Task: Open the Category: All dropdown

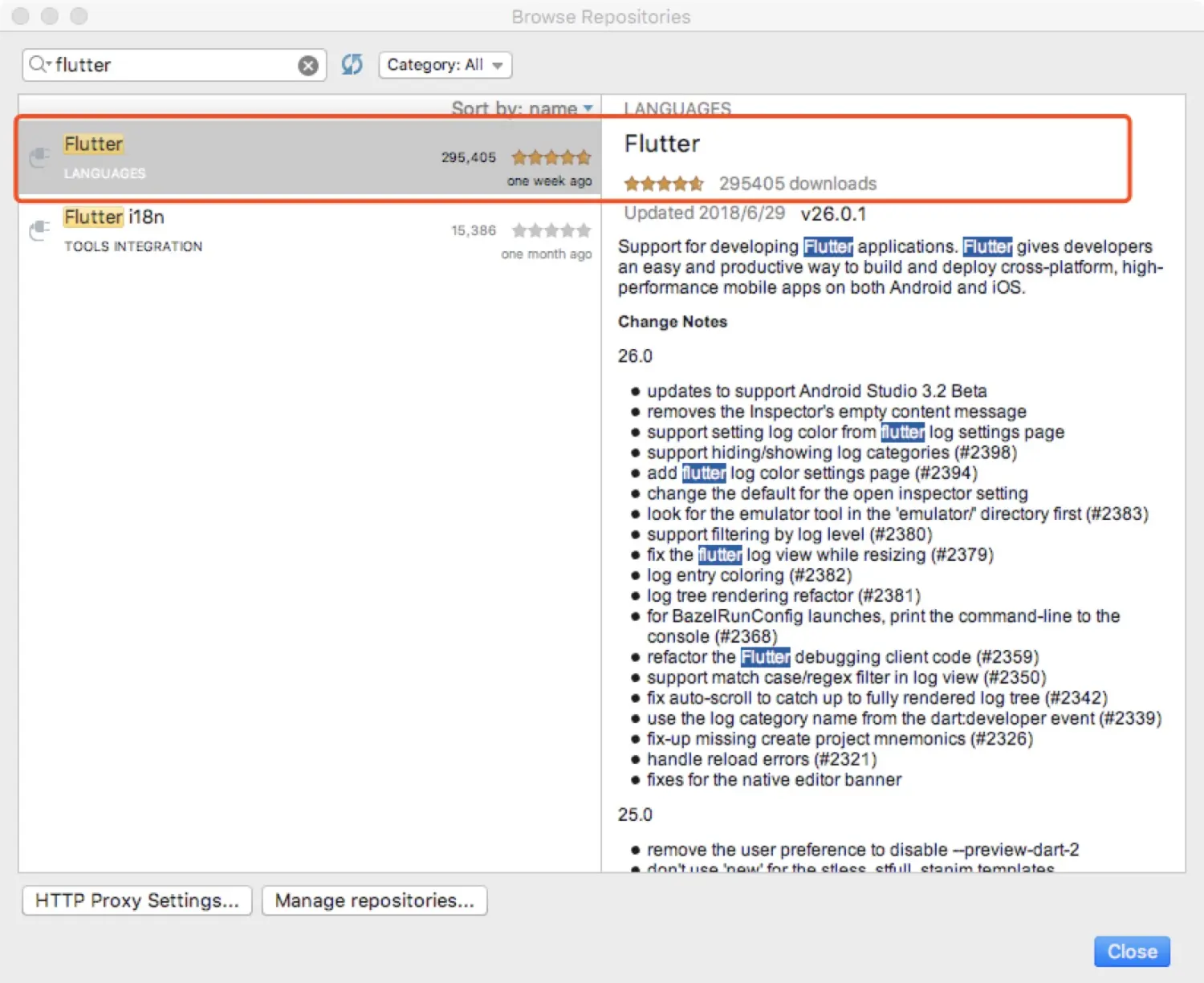Action: click(445, 65)
